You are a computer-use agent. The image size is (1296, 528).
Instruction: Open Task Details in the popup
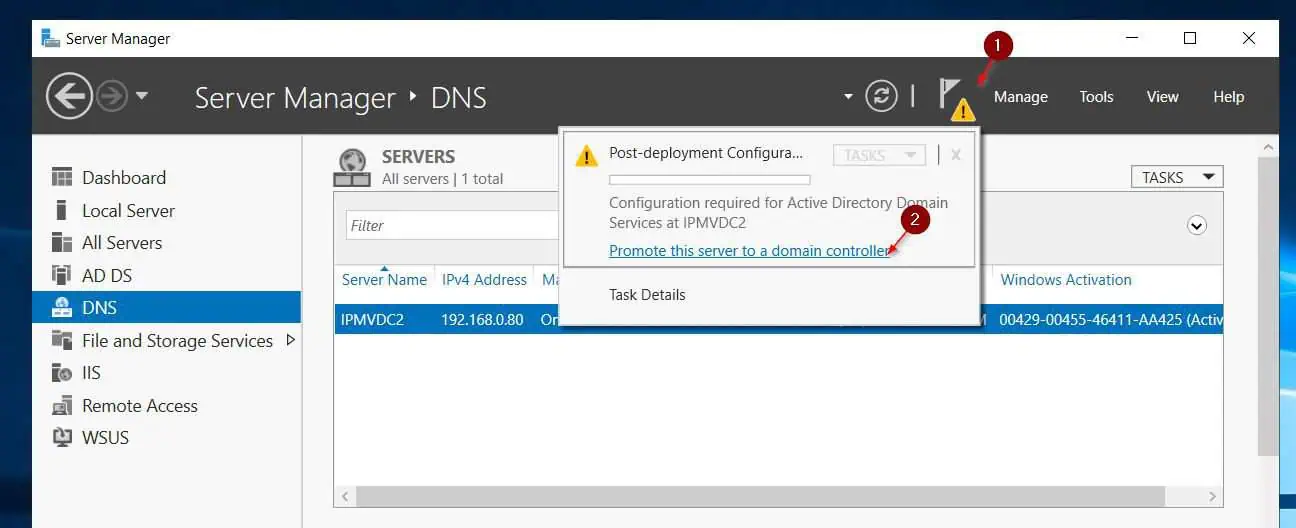pos(647,295)
